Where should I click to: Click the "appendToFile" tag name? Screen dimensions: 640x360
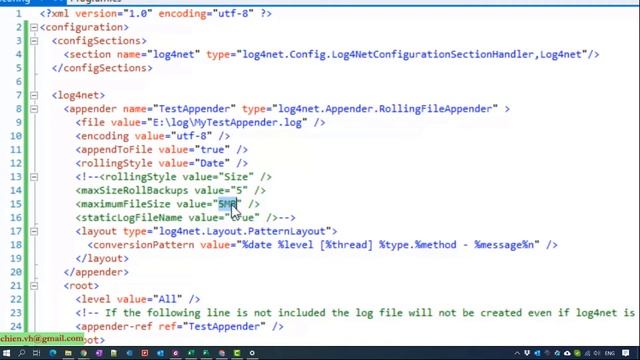(117, 150)
